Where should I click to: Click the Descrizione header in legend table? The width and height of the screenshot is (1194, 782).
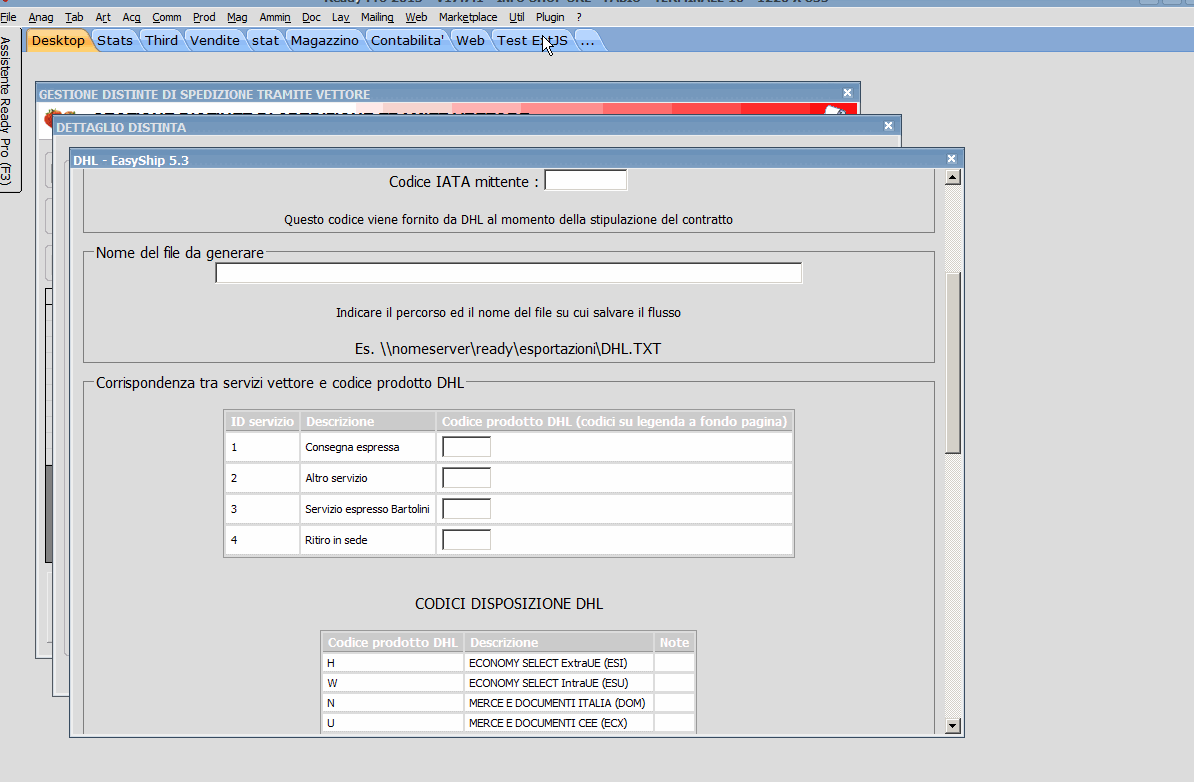click(559, 642)
